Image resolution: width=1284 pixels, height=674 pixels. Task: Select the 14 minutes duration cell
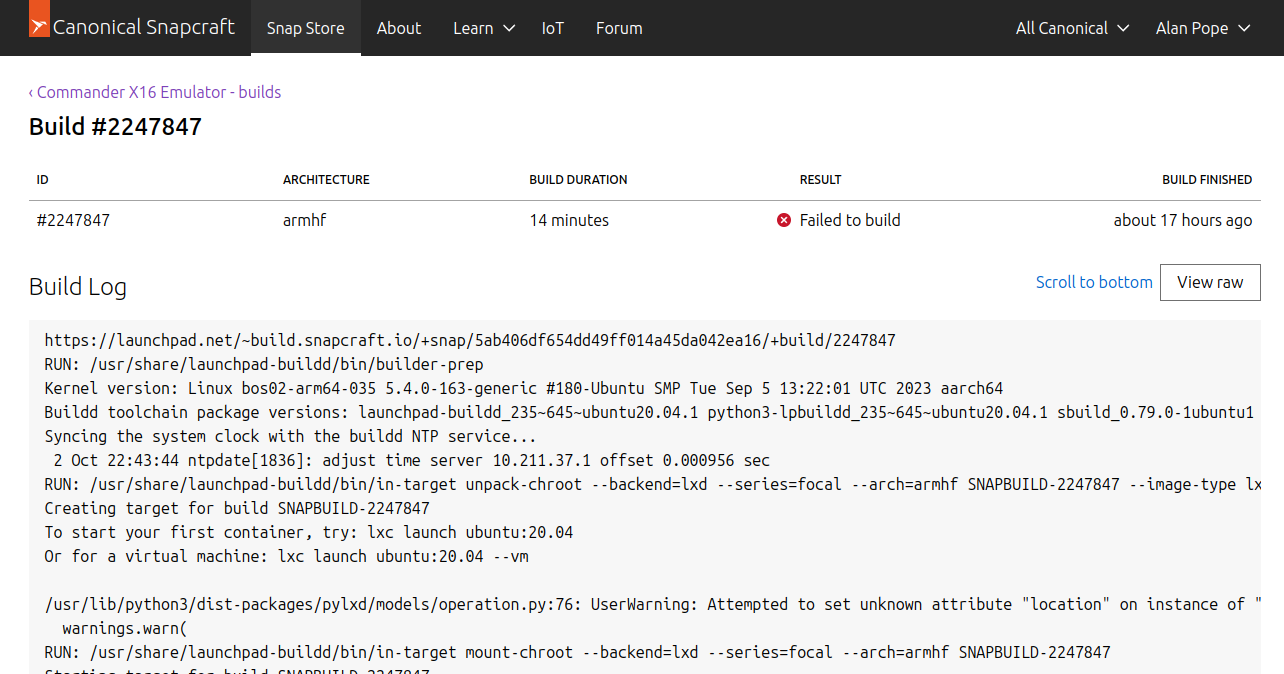pos(569,220)
